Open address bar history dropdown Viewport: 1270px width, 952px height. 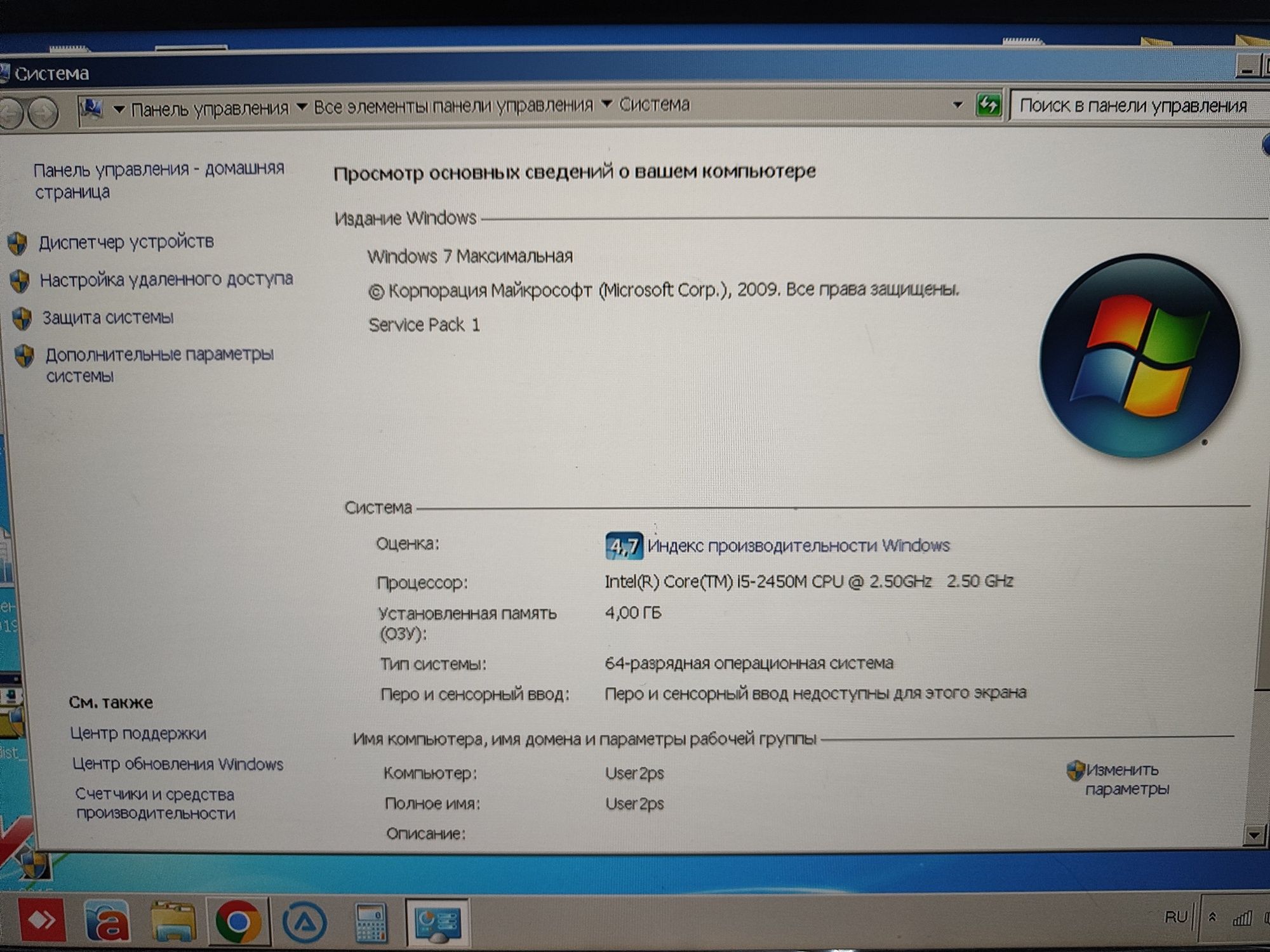coord(958,105)
